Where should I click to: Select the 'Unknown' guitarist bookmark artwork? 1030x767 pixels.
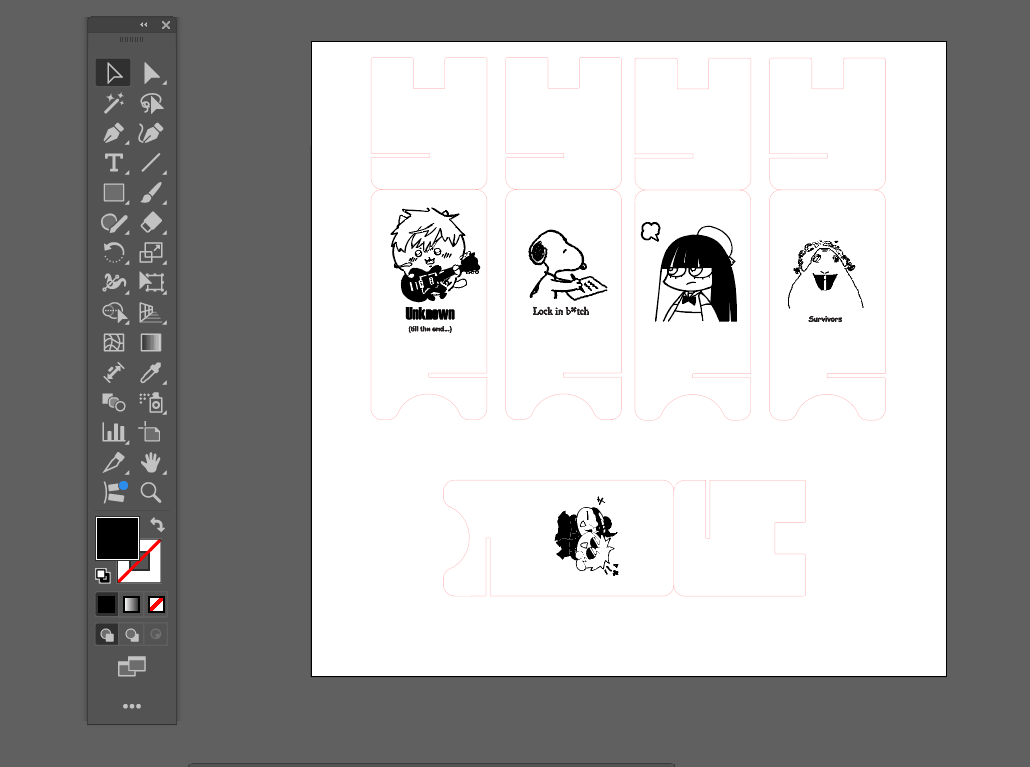pyautogui.click(x=428, y=268)
